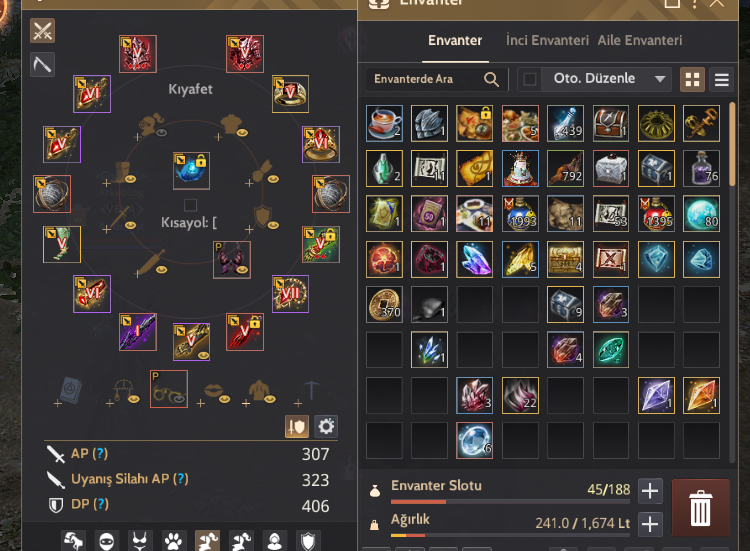Screen dimensions: 750x551
Task: Click the red trash can delete button
Action: (701, 508)
